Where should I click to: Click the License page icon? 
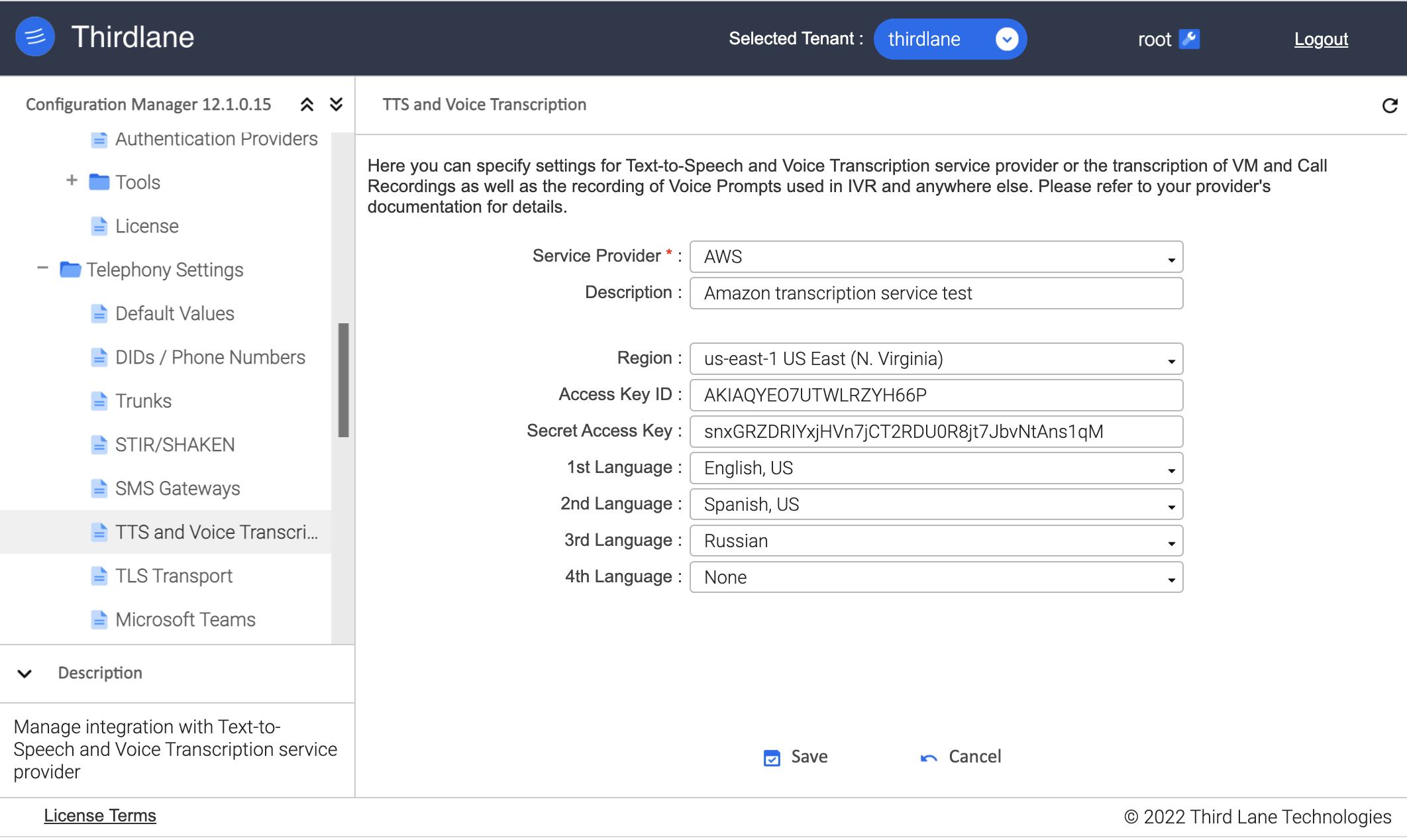click(100, 225)
